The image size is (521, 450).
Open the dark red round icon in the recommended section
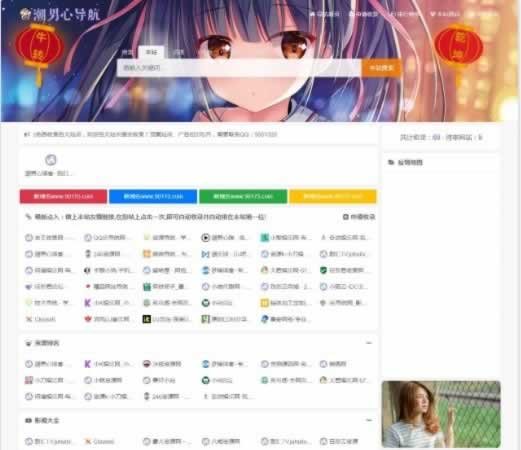point(162,364)
